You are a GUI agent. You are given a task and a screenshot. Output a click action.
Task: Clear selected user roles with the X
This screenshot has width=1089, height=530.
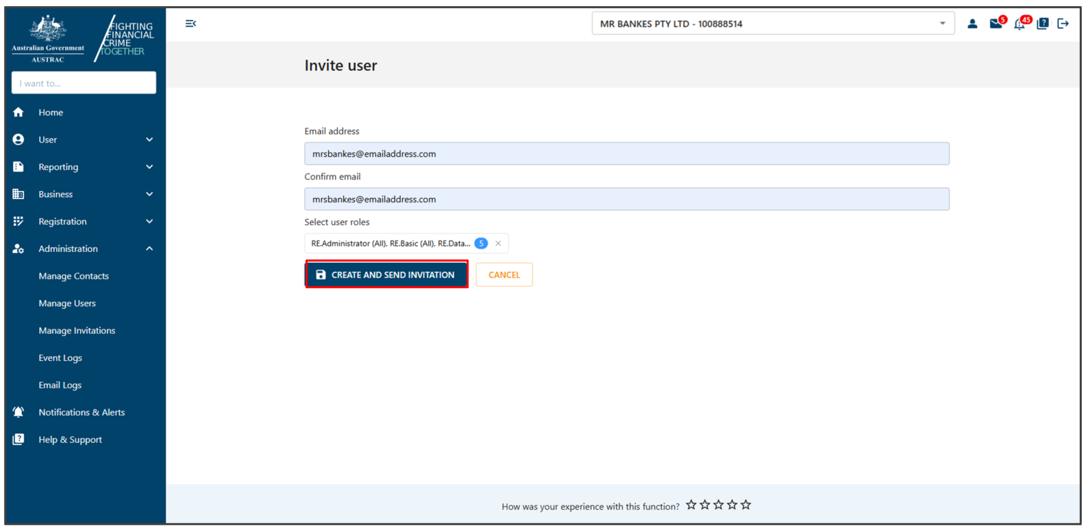[498, 243]
